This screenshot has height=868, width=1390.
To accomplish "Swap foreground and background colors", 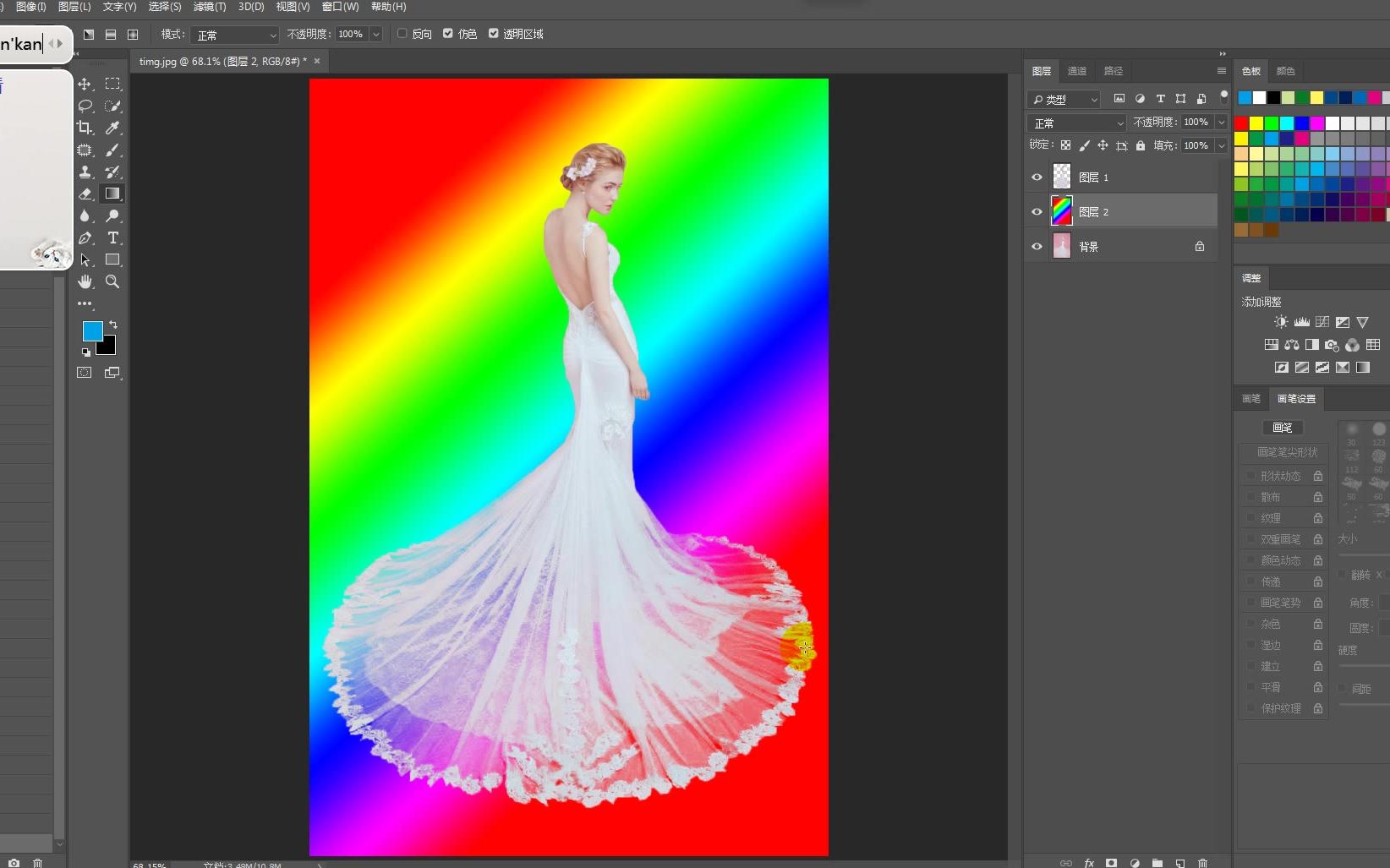I will (113, 325).
